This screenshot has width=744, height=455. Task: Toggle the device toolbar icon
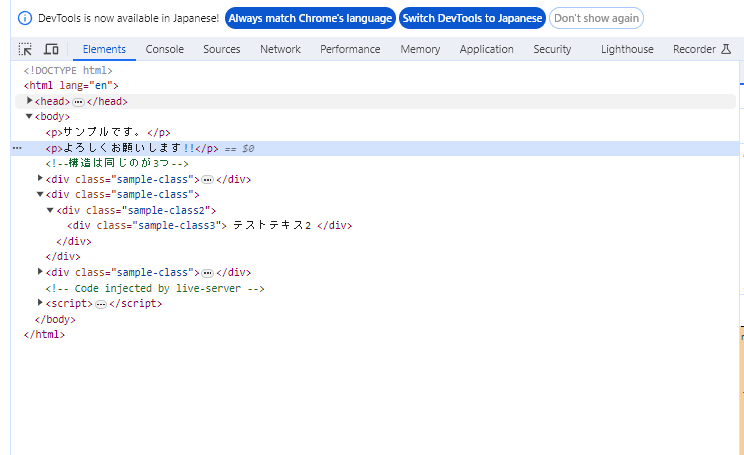coord(51,49)
